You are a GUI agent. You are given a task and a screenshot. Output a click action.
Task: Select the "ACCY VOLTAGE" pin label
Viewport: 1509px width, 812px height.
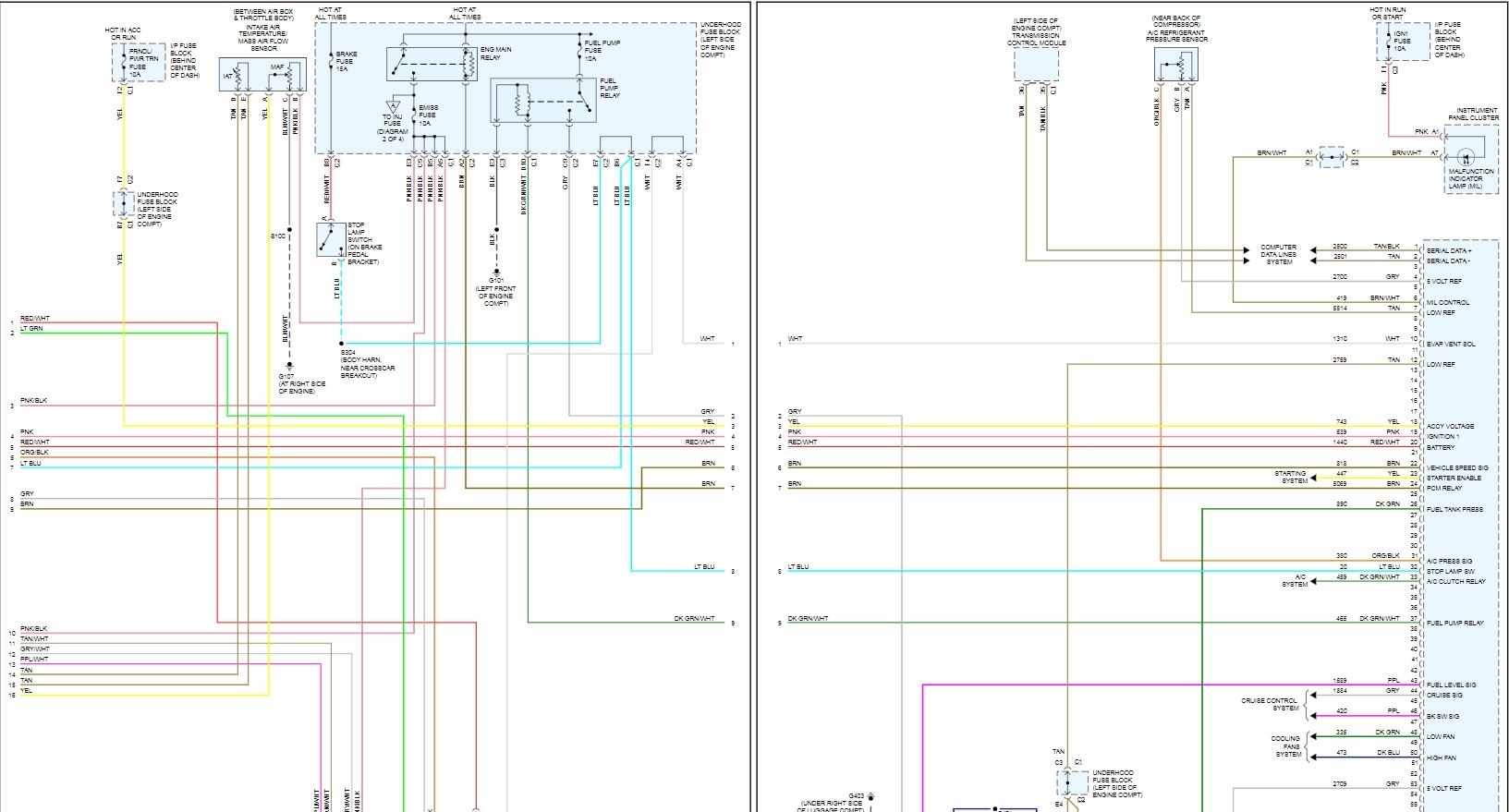coord(1451,427)
